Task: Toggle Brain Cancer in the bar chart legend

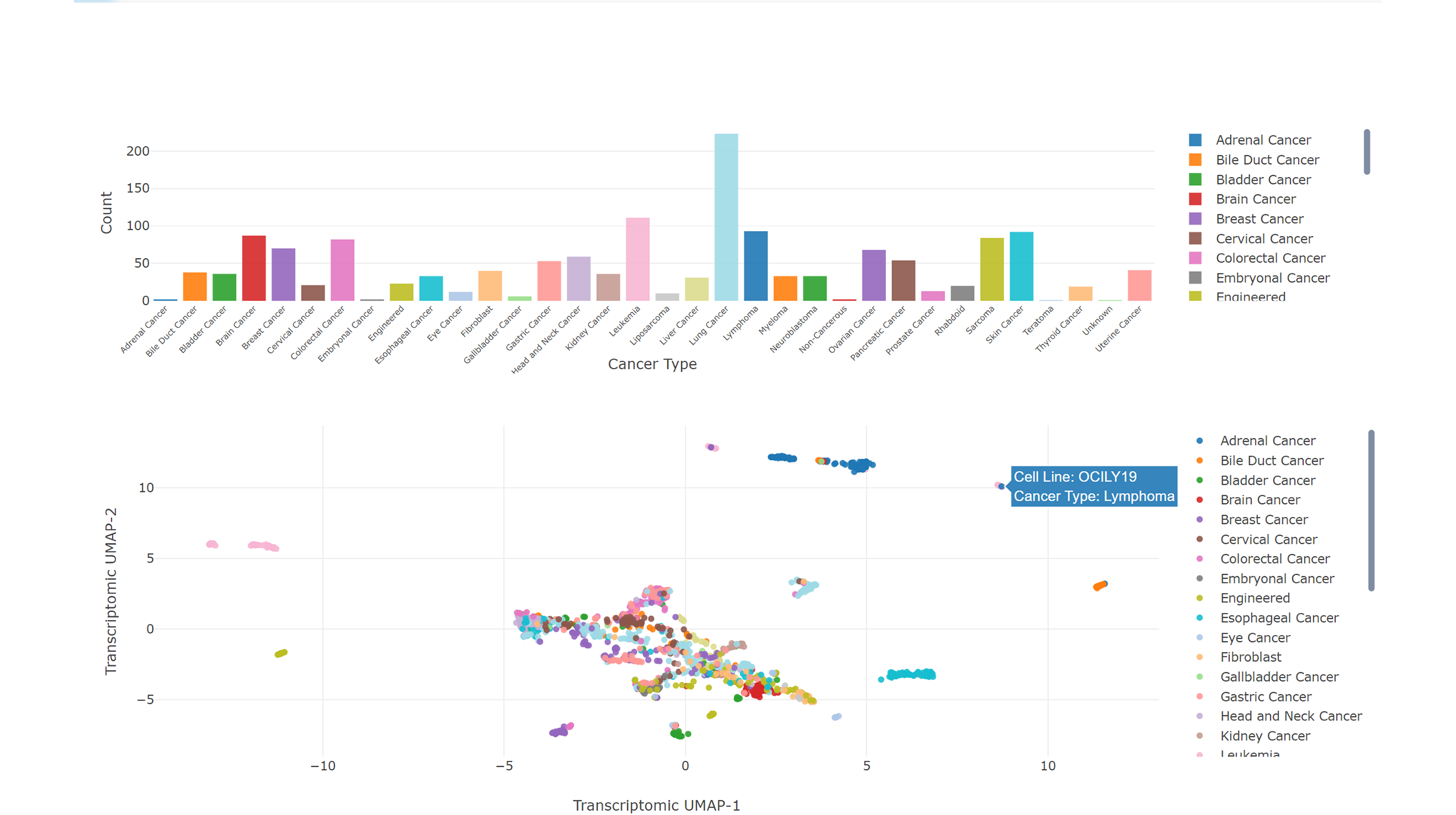Action: pyautogui.click(x=1255, y=199)
